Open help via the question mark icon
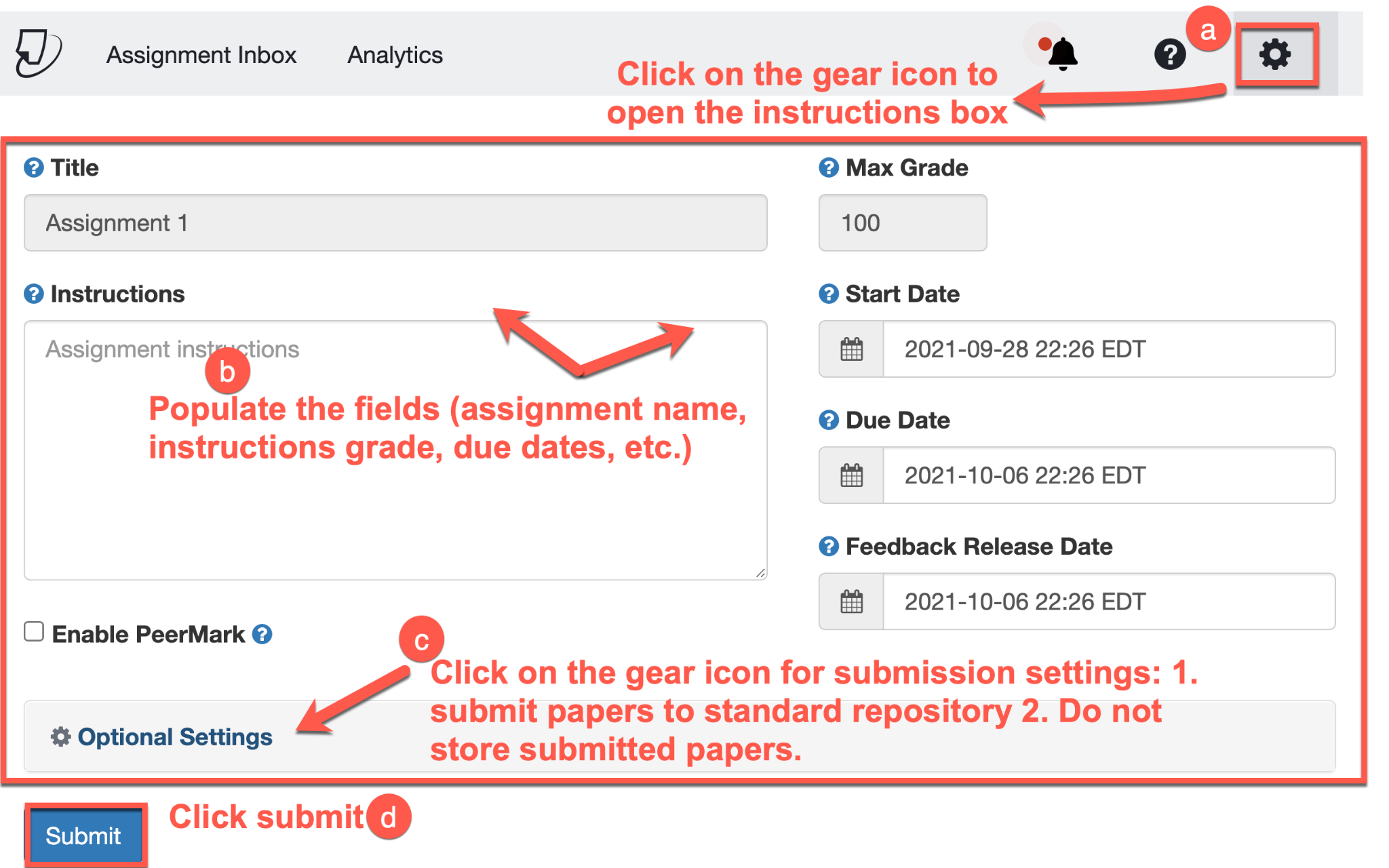Image resolution: width=1389 pixels, height=868 pixels. click(x=1169, y=54)
